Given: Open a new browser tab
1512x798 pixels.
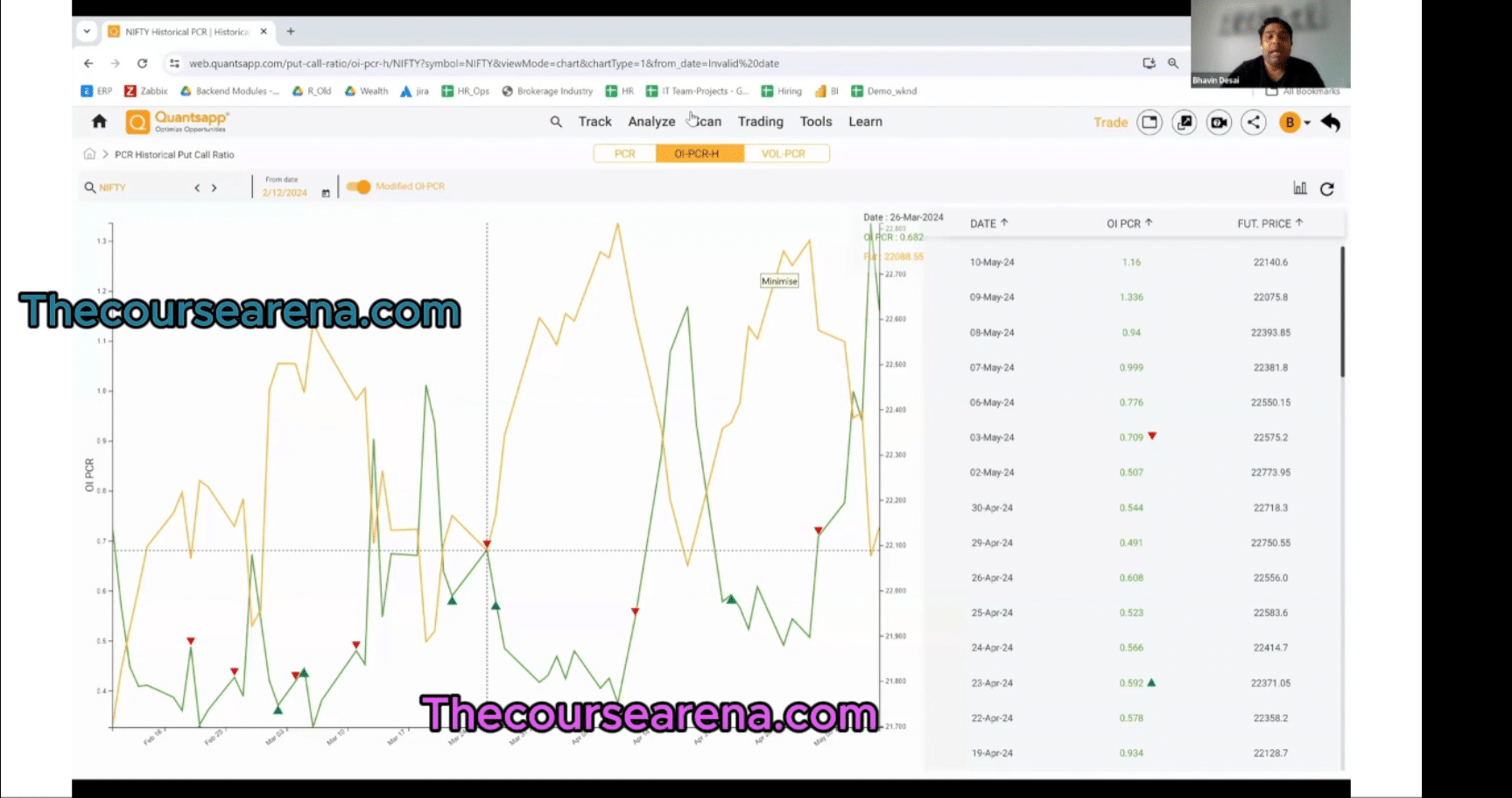Looking at the screenshot, I should [x=291, y=32].
